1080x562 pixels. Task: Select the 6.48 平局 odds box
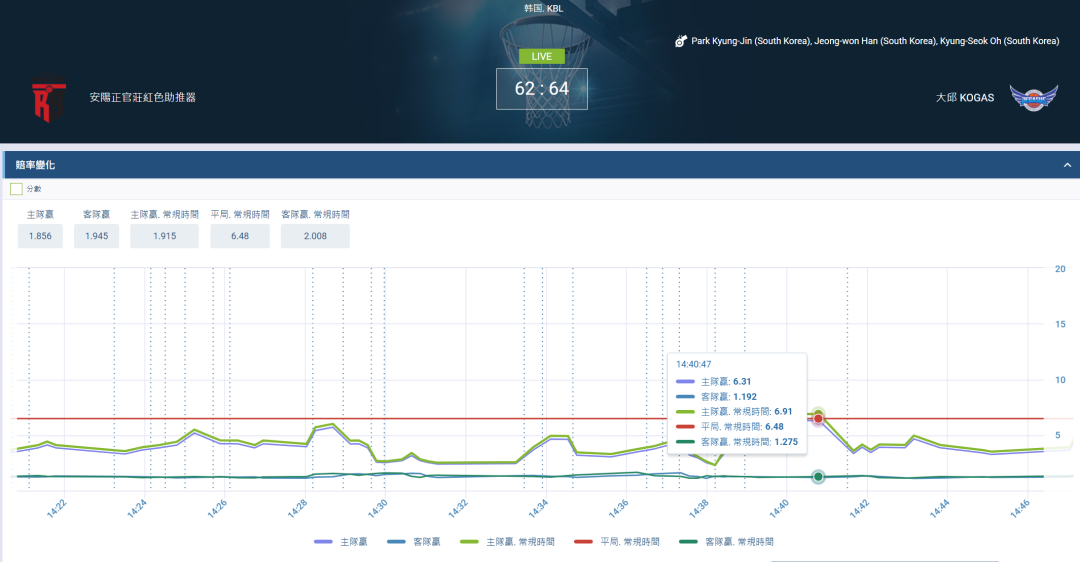click(240, 236)
